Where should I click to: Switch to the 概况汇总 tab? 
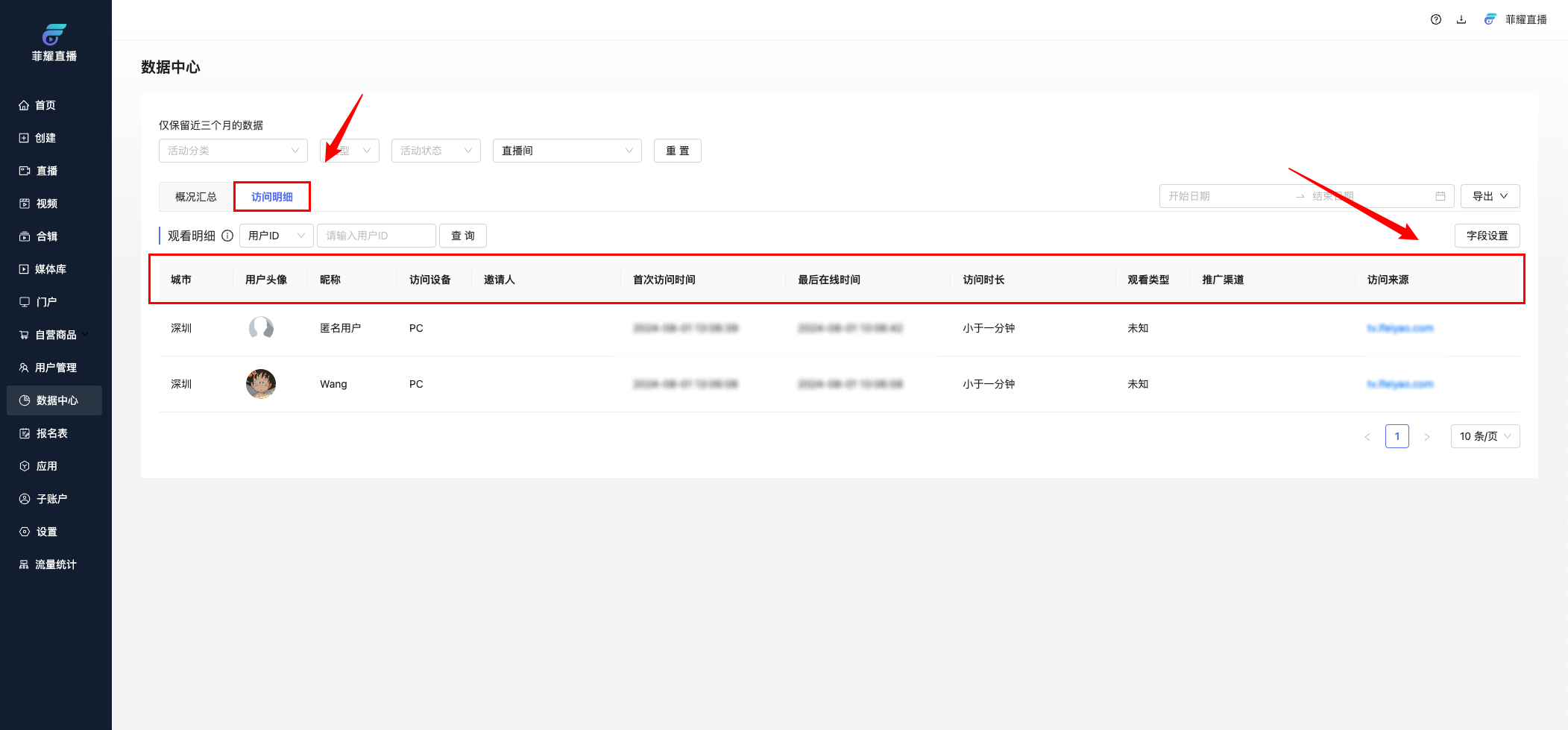[195, 197]
